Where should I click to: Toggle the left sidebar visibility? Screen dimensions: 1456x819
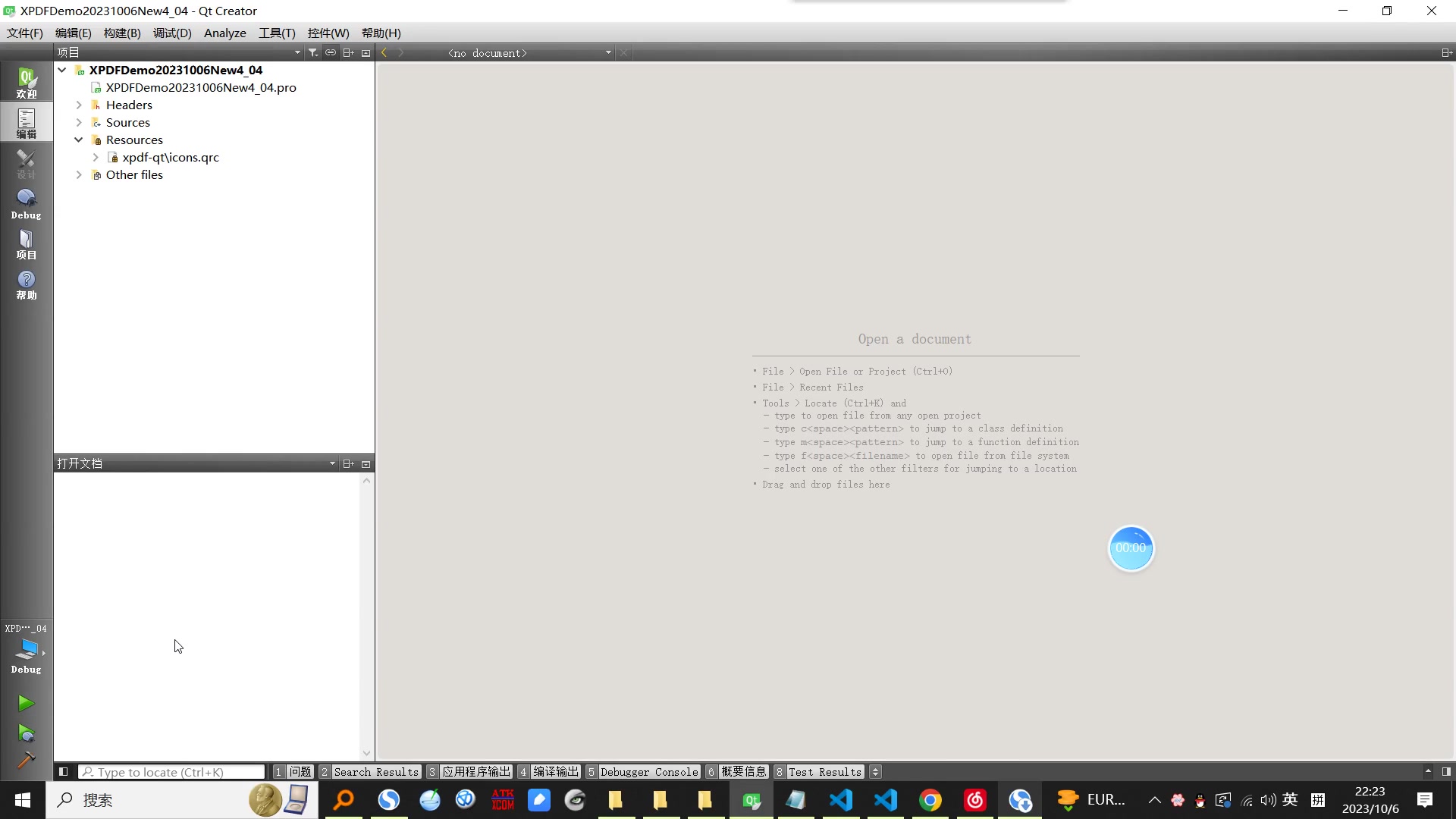click(x=64, y=772)
